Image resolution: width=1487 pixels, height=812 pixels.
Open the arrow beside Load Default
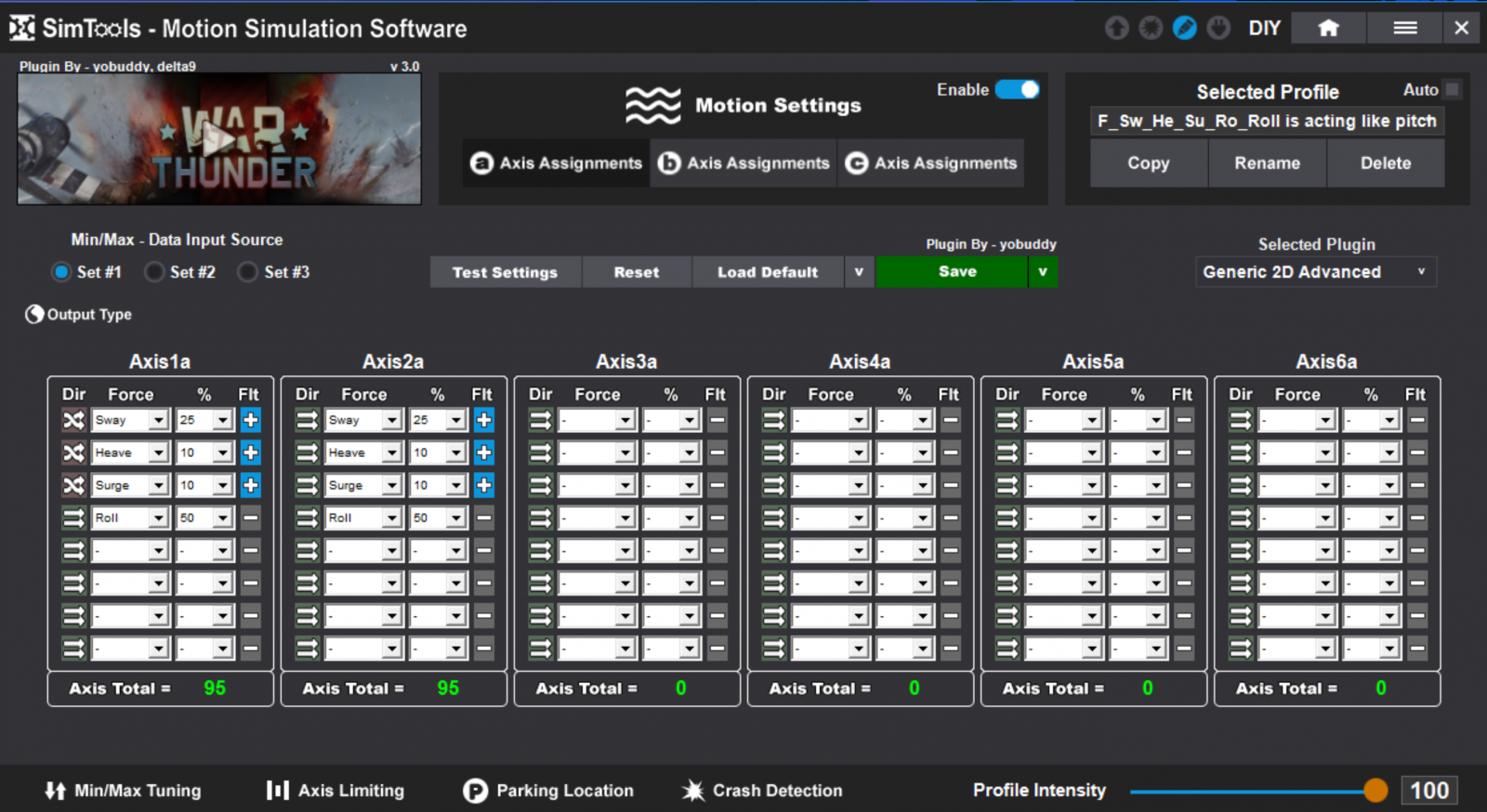tap(859, 272)
